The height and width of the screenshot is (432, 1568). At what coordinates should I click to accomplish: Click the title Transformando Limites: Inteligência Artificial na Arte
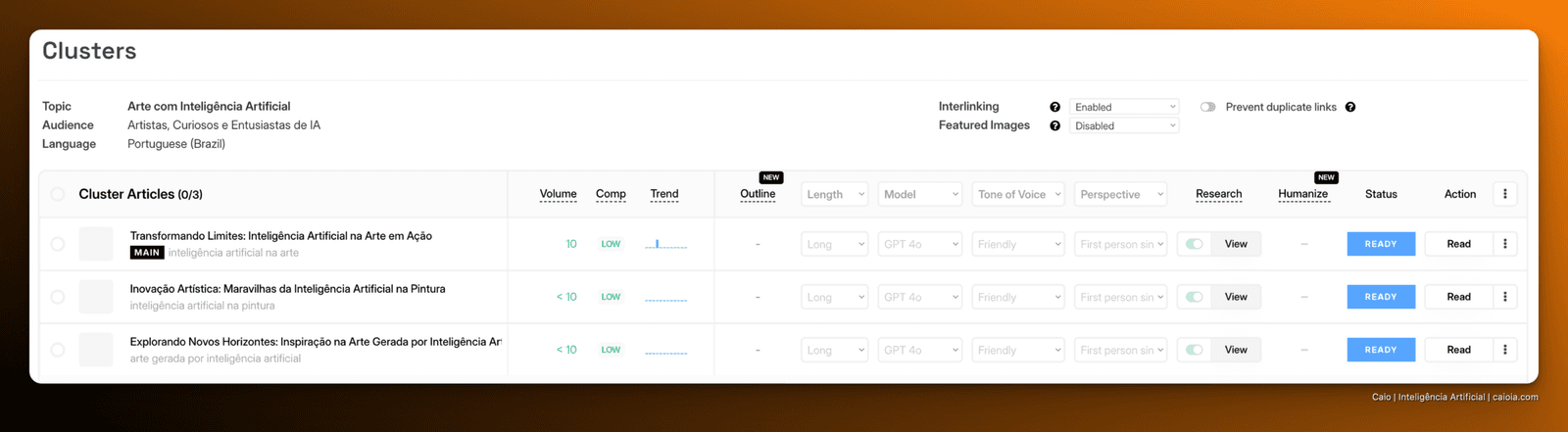point(281,236)
